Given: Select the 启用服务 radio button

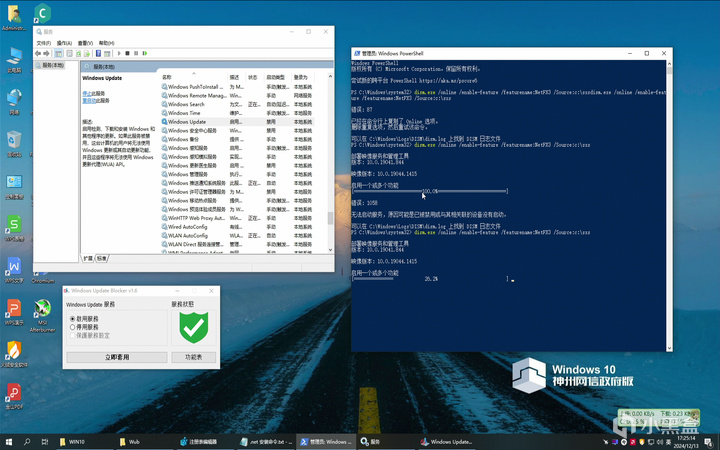Looking at the screenshot, I should click(x=72, y=319).
